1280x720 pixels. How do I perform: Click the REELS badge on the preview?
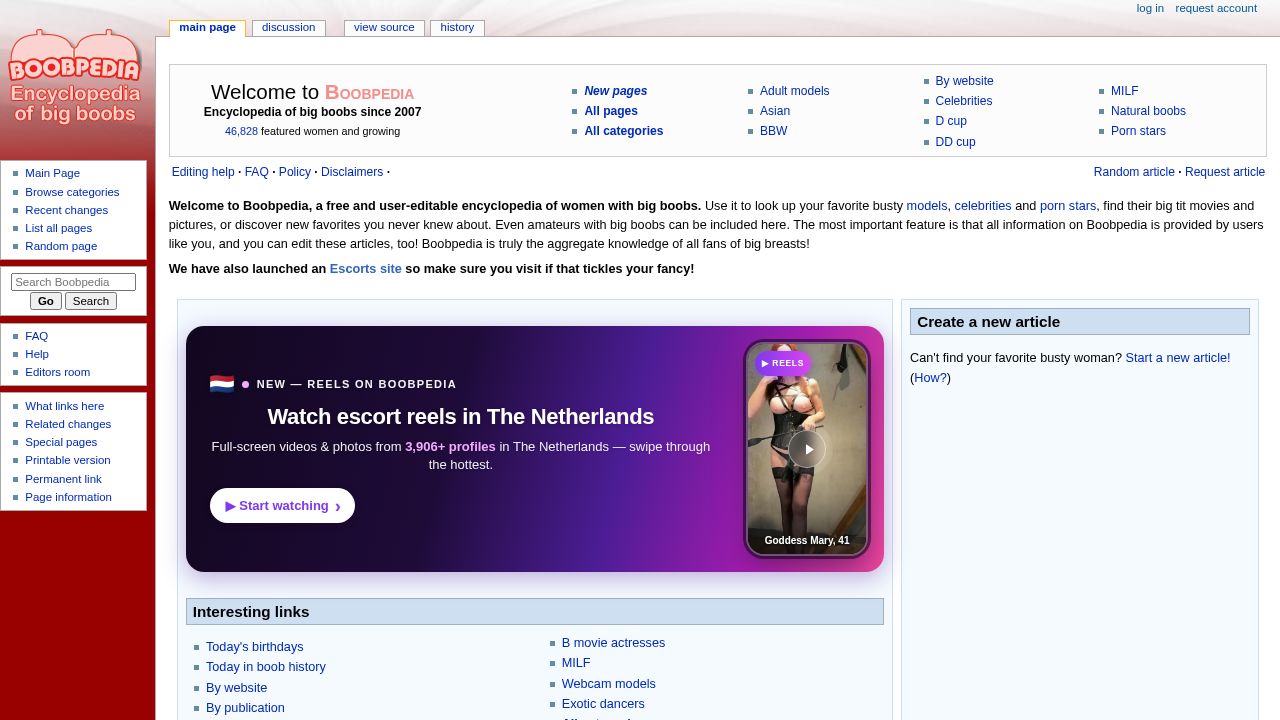pos(782,363)
